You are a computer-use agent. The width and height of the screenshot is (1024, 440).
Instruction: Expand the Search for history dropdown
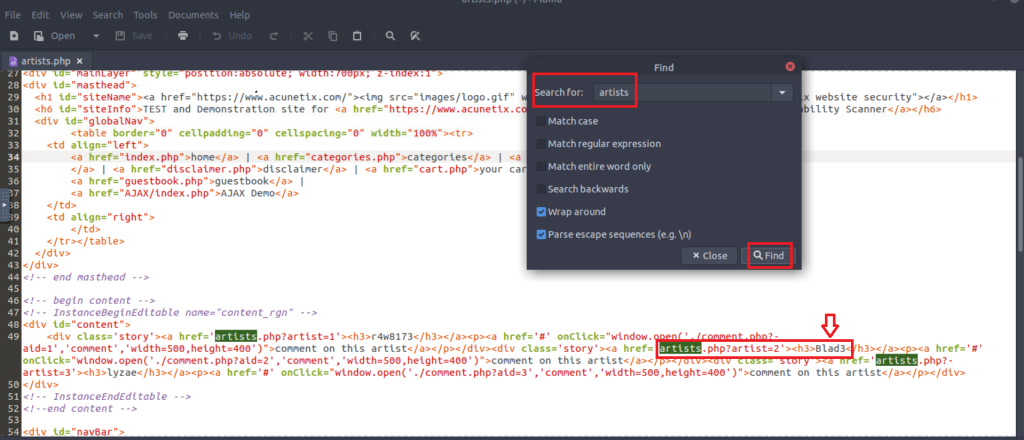pyautogui.click(x=782, y=93)
